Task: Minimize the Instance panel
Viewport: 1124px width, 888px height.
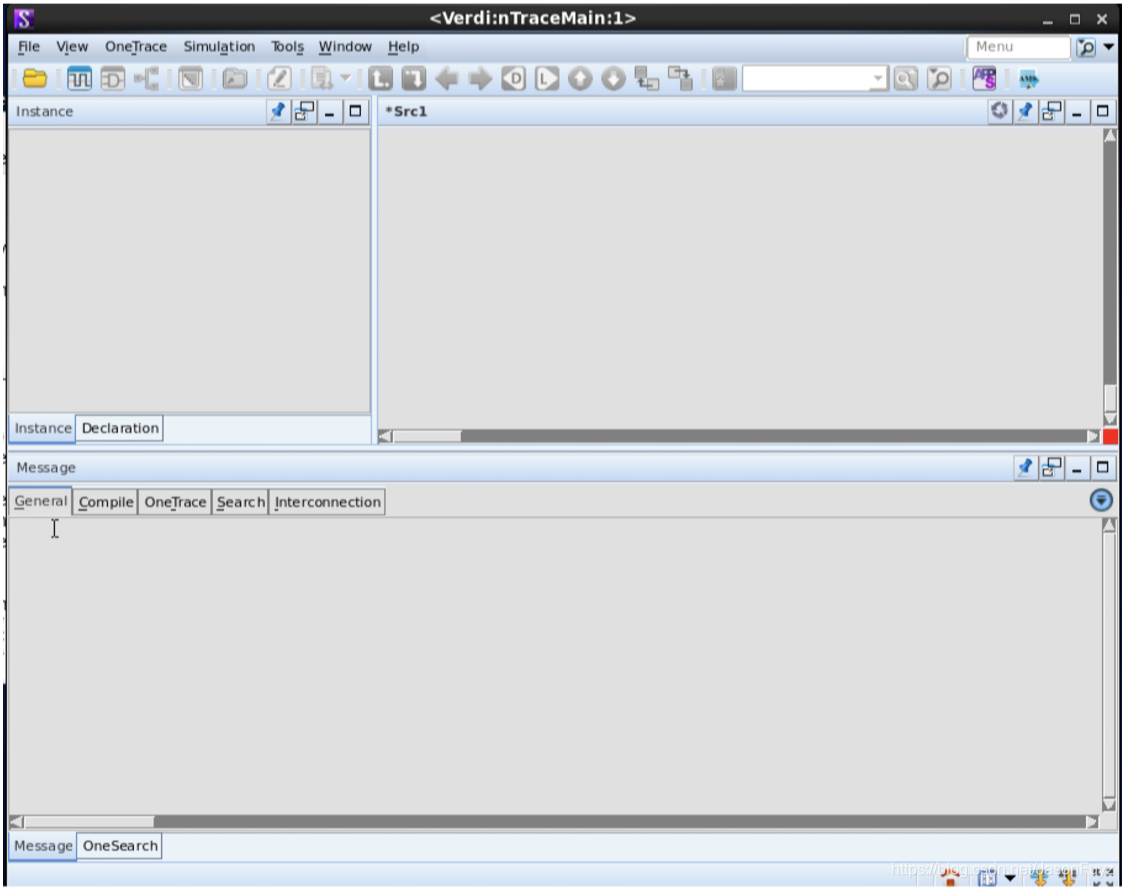Action: [x=330, y=112]
